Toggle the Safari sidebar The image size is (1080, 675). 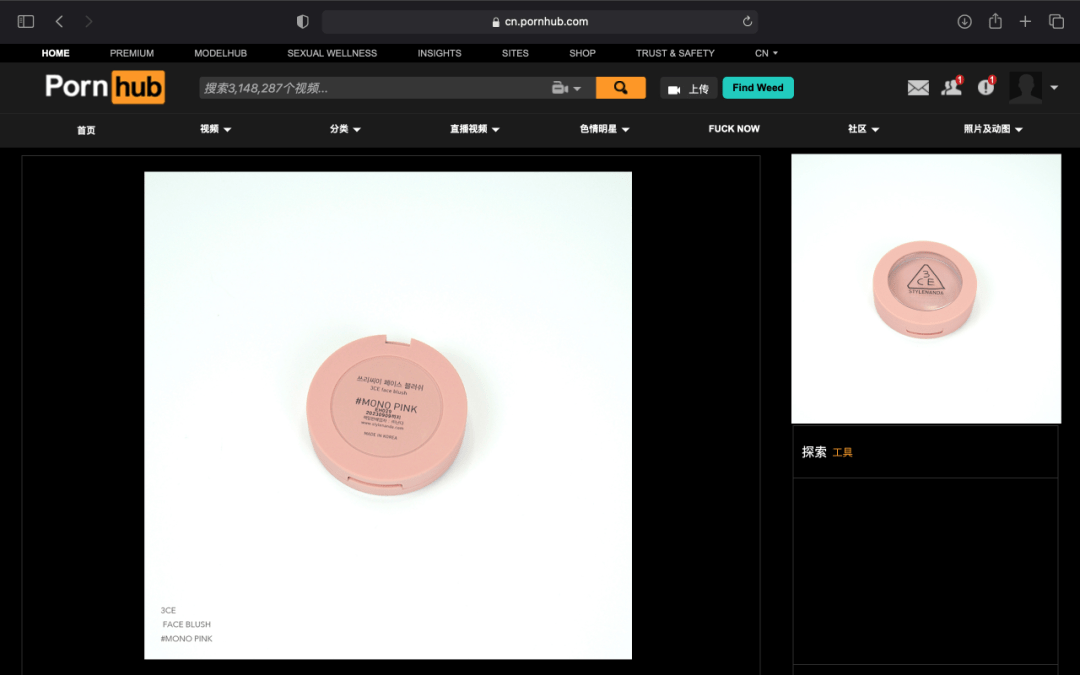[25, 21]
